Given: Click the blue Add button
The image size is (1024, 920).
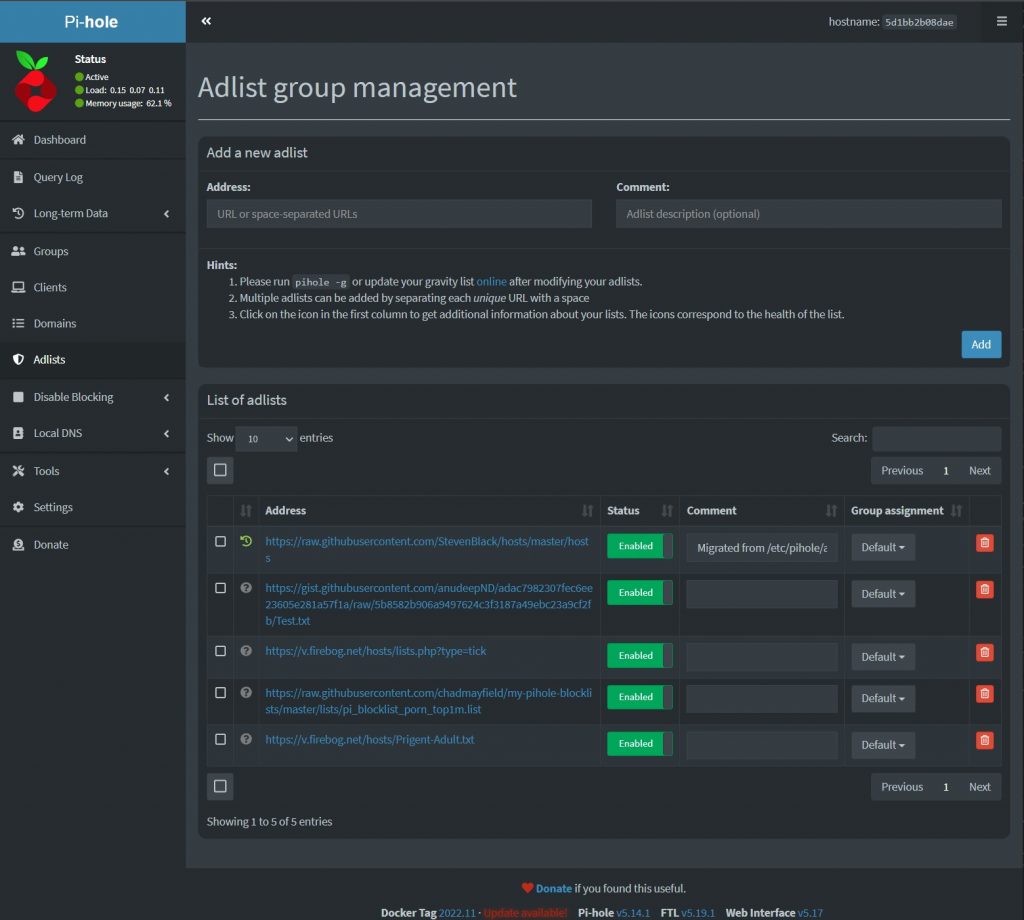Looking at the screenshot, I should click(980, 344).
